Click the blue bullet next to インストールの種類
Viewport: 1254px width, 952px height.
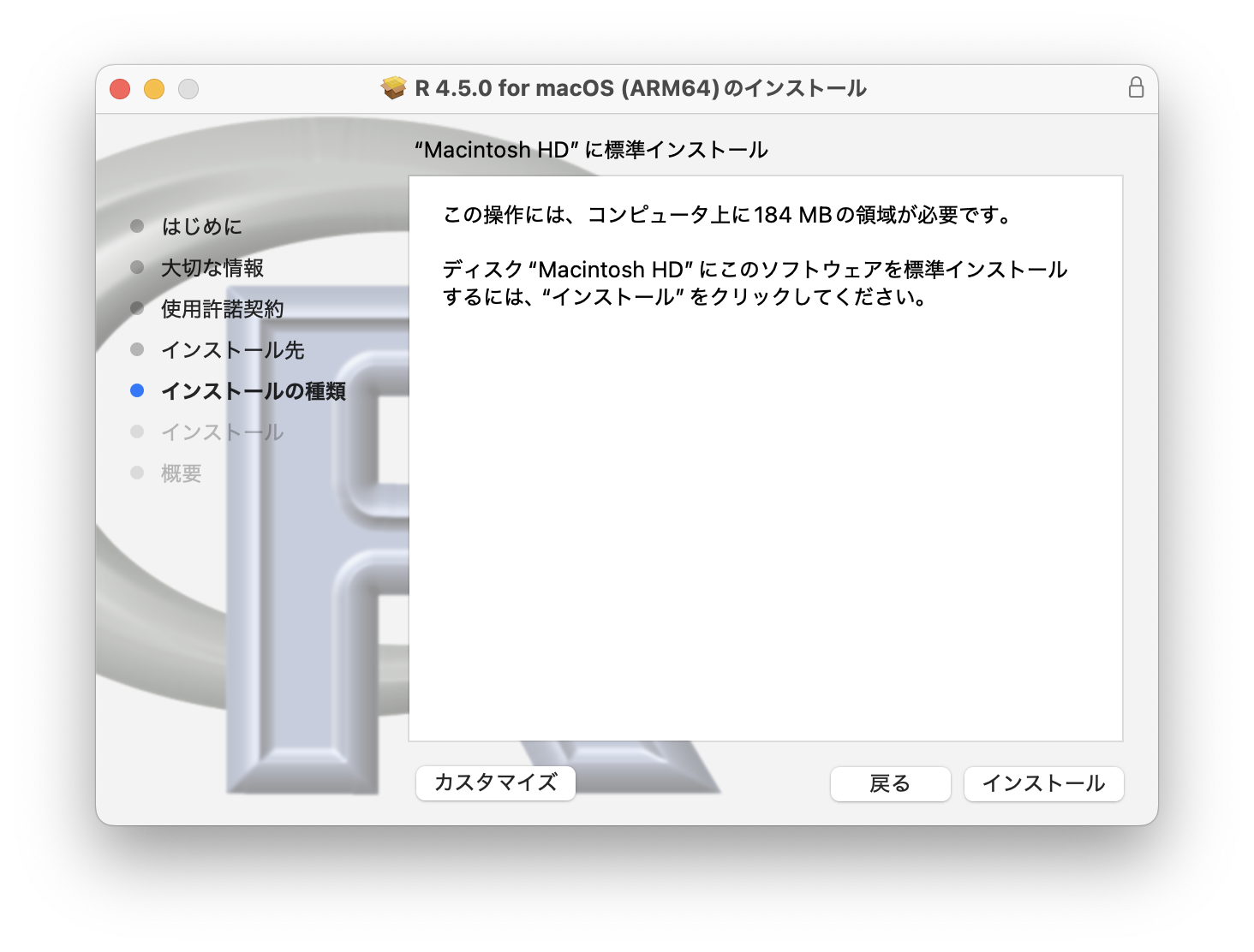pos(137,390)
